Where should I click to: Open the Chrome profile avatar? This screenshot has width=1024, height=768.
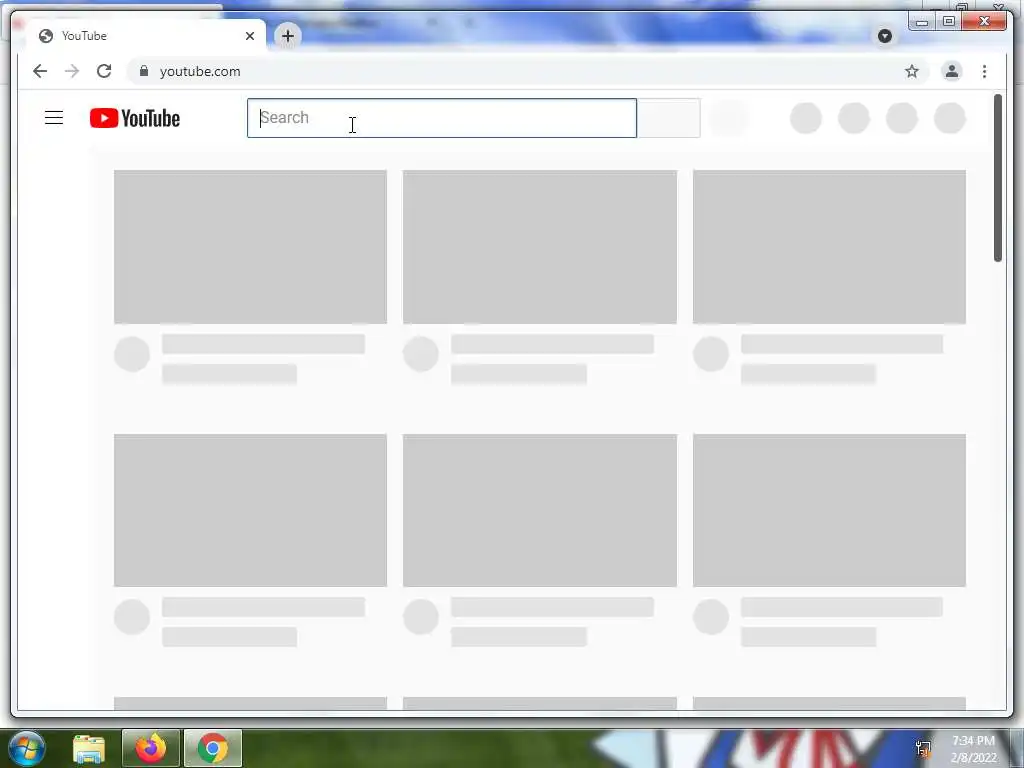pos(952,71)
